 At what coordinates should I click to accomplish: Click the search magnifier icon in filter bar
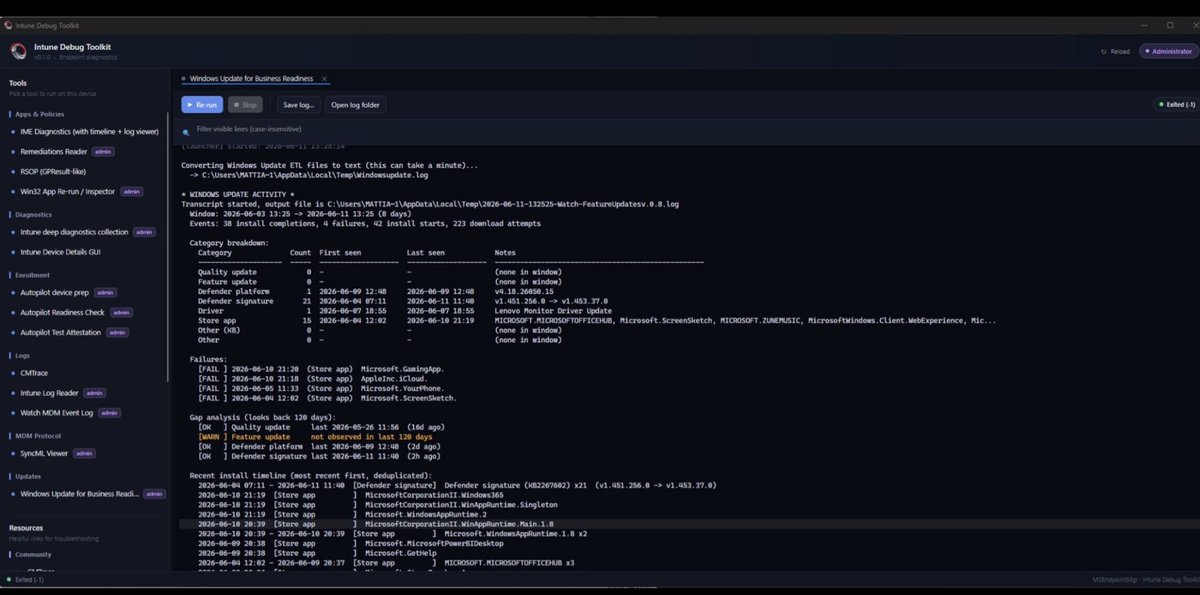186,132
